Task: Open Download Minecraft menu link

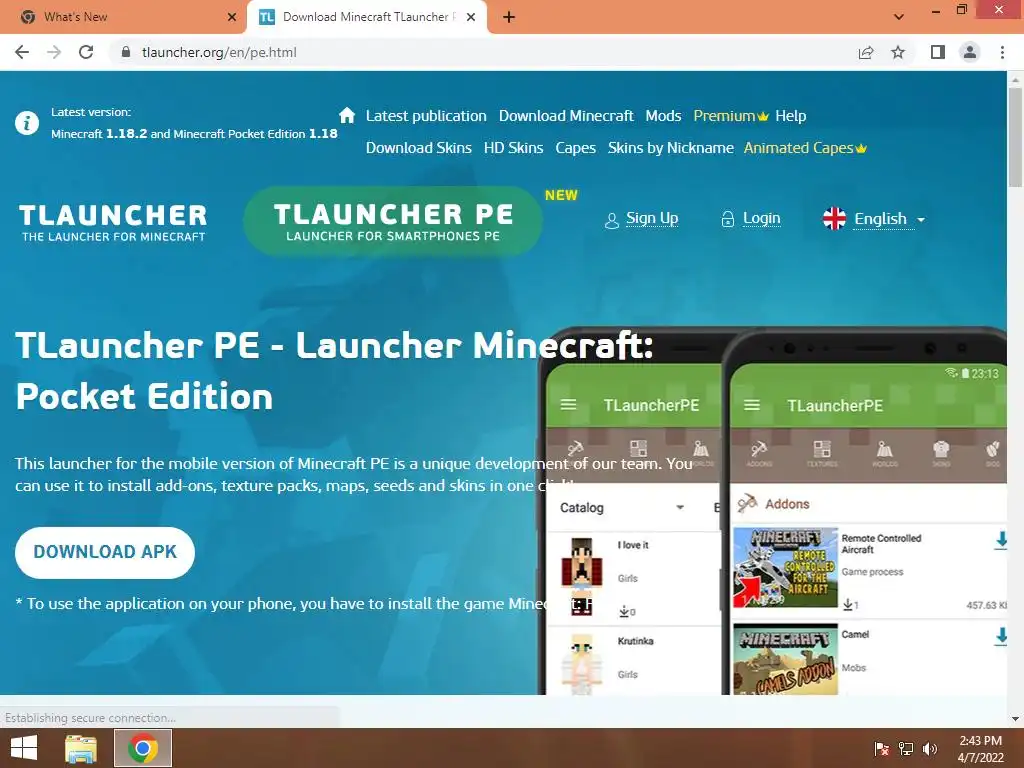Action: (566, 116)
